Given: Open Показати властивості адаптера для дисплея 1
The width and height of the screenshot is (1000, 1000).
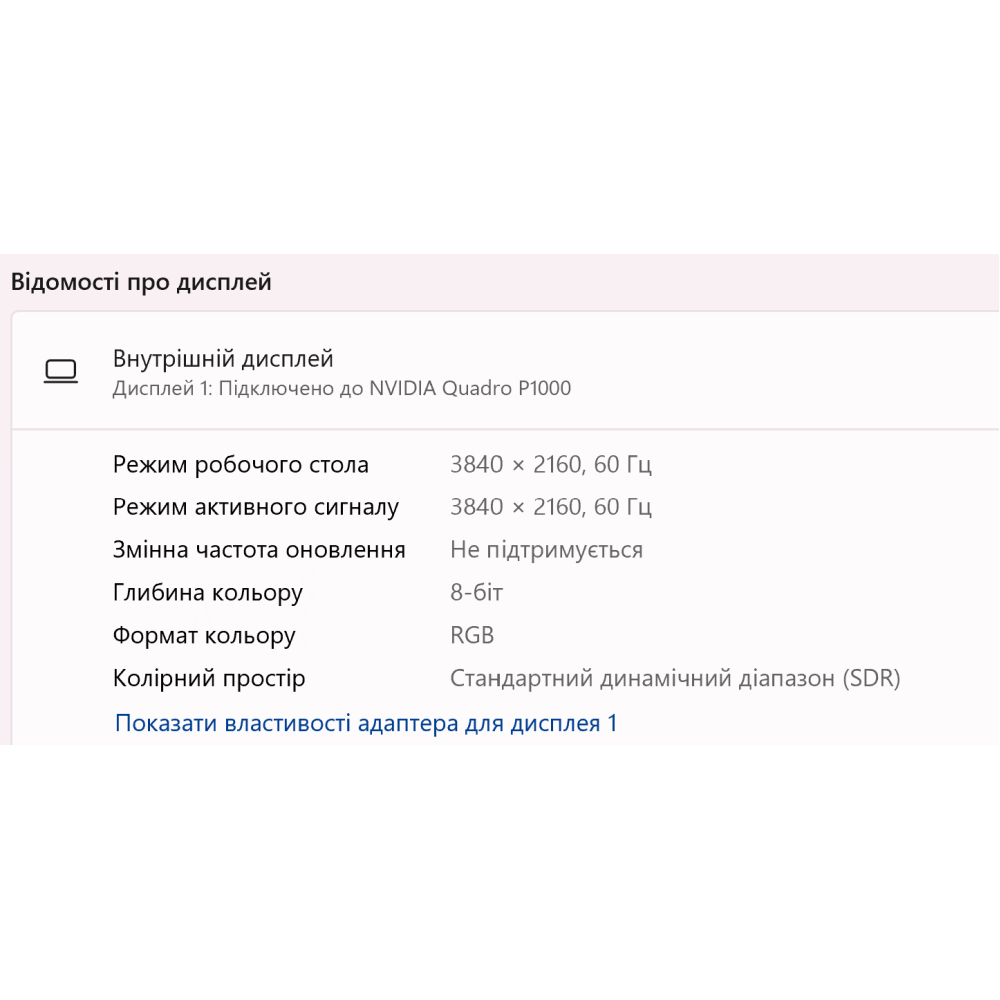Looking at the screenshot, I should pyautogui.click(x=366, y=723).
